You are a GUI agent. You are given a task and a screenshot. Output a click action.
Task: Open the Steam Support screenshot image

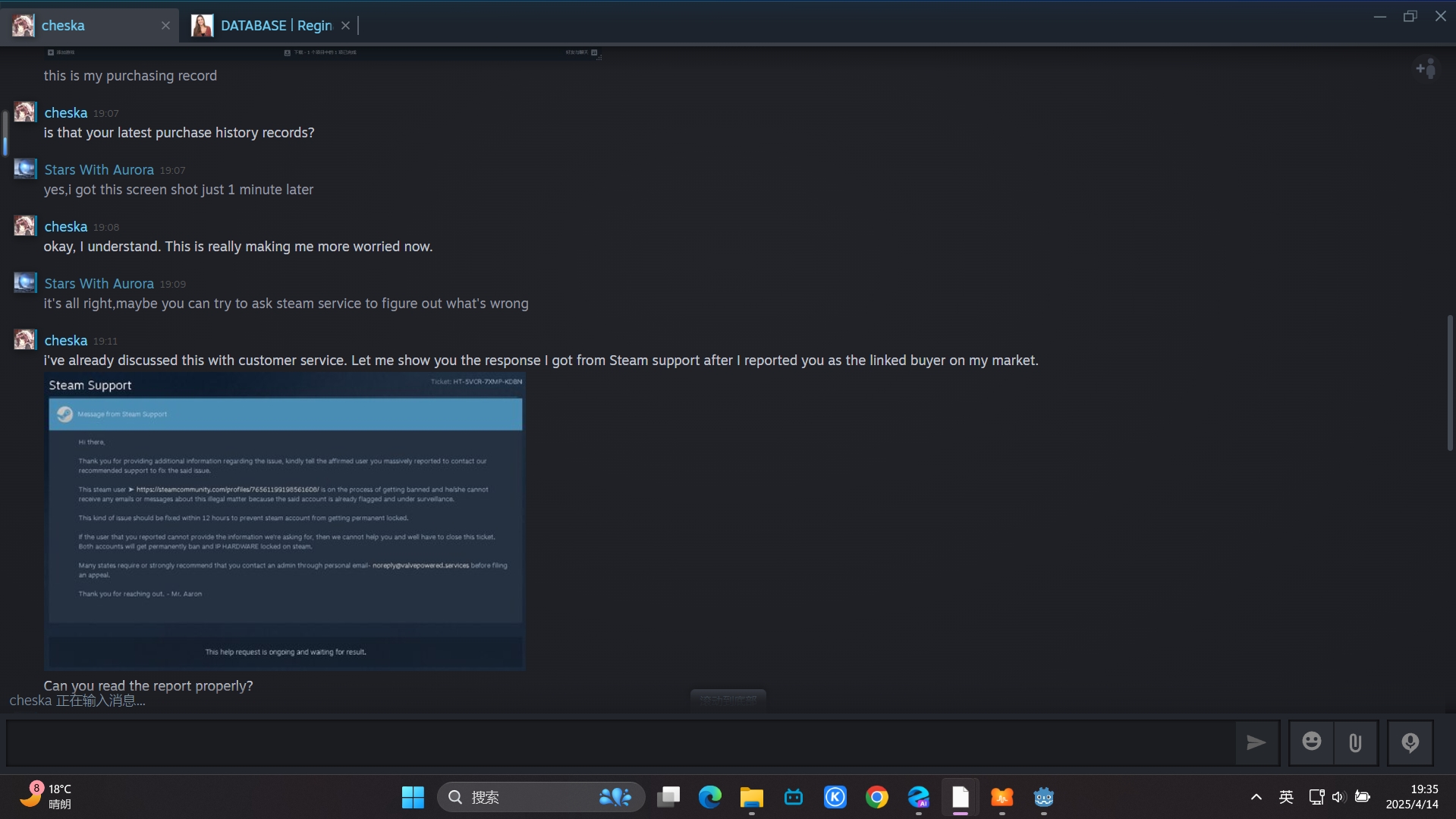click(x=285, y=521)
